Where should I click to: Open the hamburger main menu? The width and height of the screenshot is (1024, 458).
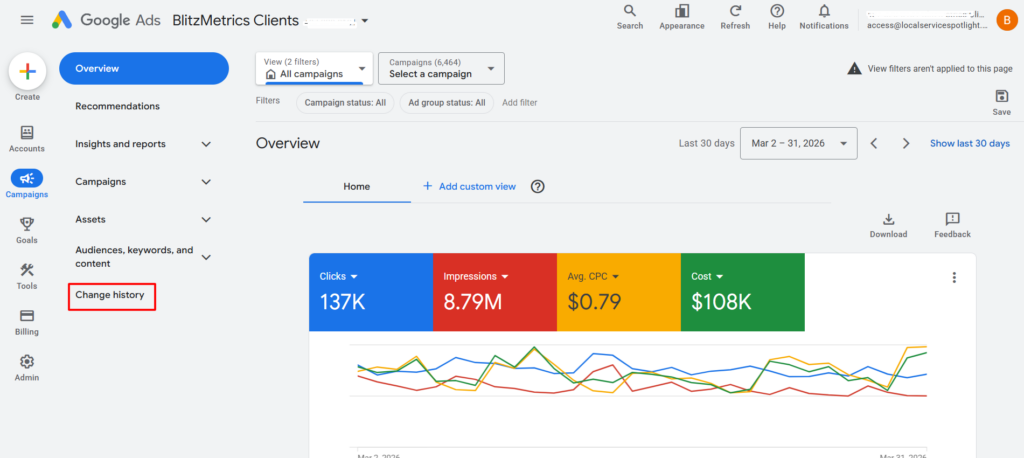[x=27, y=20]
